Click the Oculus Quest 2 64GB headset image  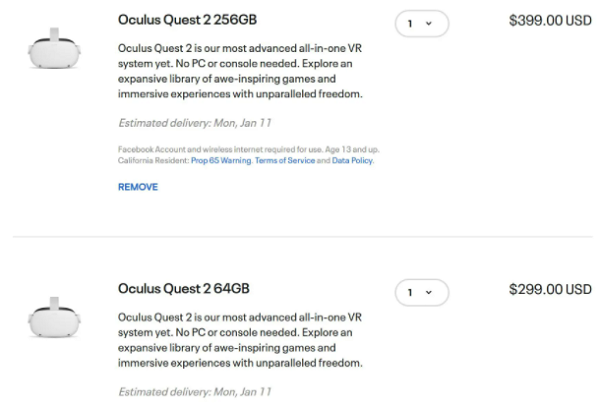point(54,317)
